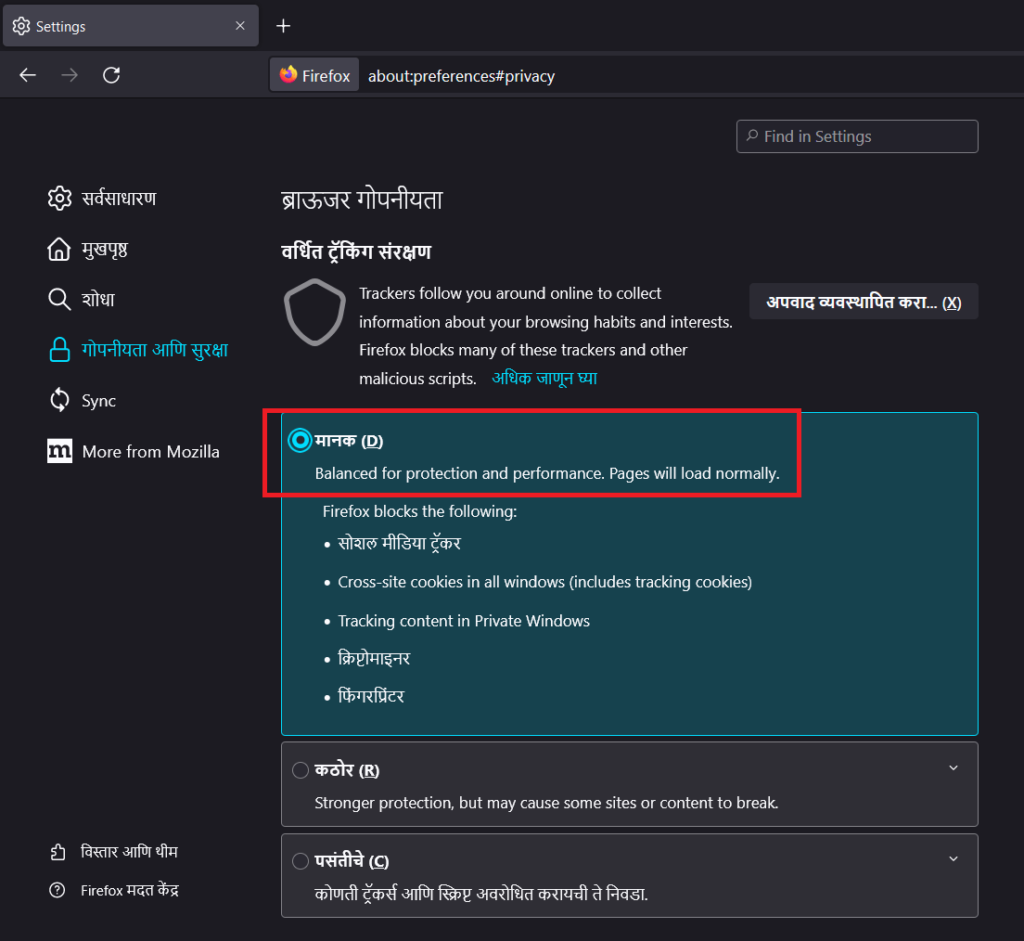Close the Settings tab
The height and width of the screenshot is (941, 1024).
pos(240,25)
